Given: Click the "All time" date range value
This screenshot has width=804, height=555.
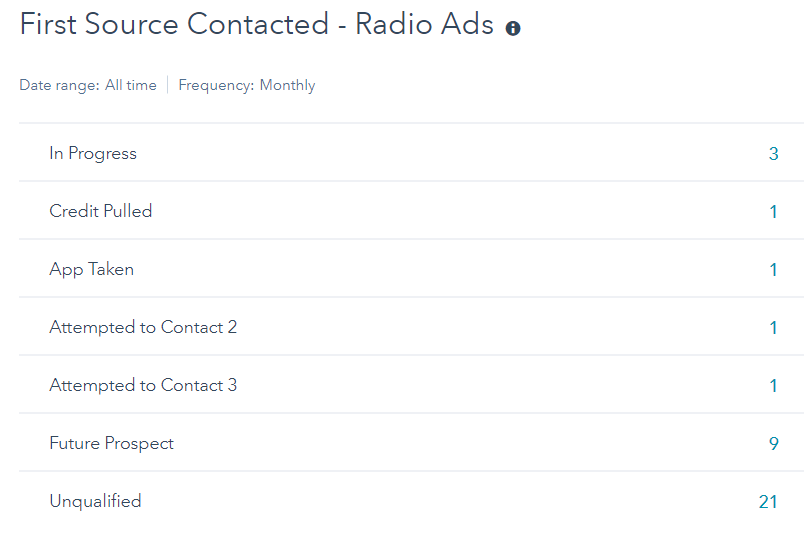Looking at the screenshot, I should (131, 86).
